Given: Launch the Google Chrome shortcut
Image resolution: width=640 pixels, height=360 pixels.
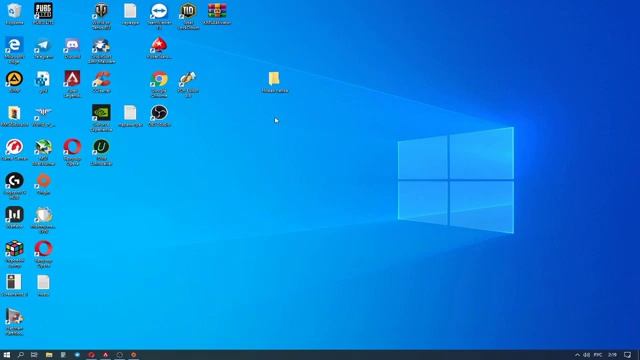Looking at the screenshot, I should click(159, 79).
